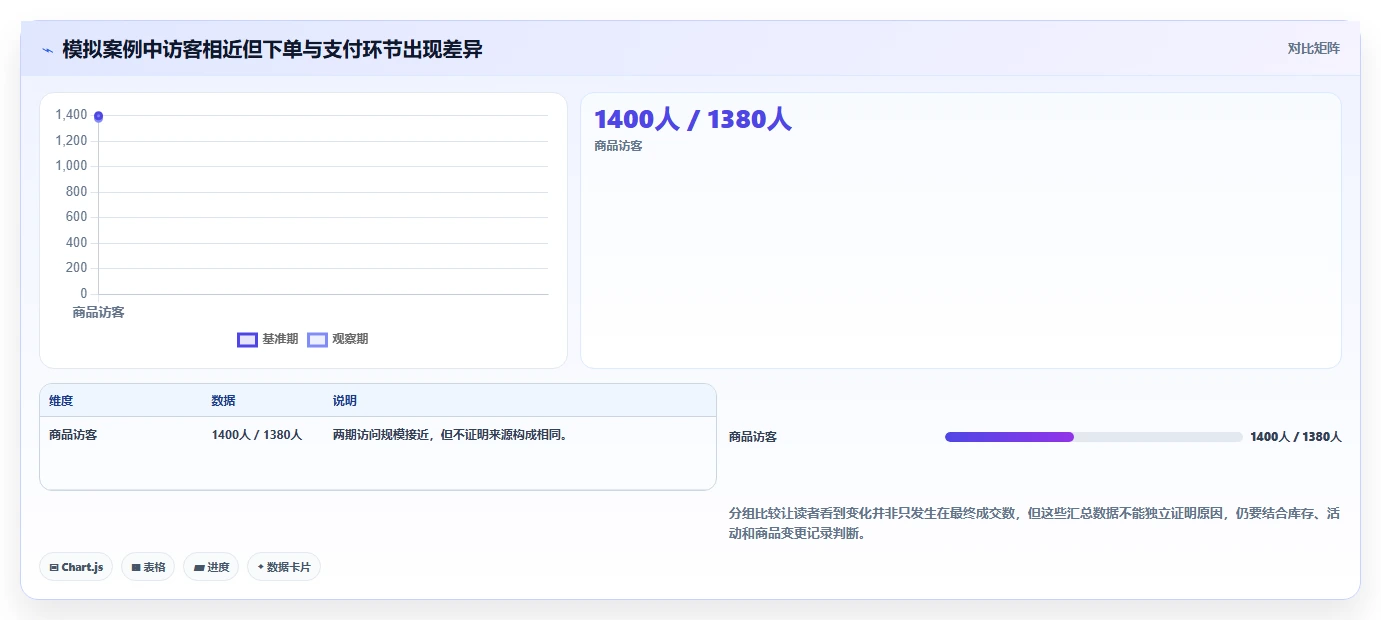This screenshot has height=620, width=1381.
Task: Click the table cell 1400人 / 1380人
Action: (257, 435)
